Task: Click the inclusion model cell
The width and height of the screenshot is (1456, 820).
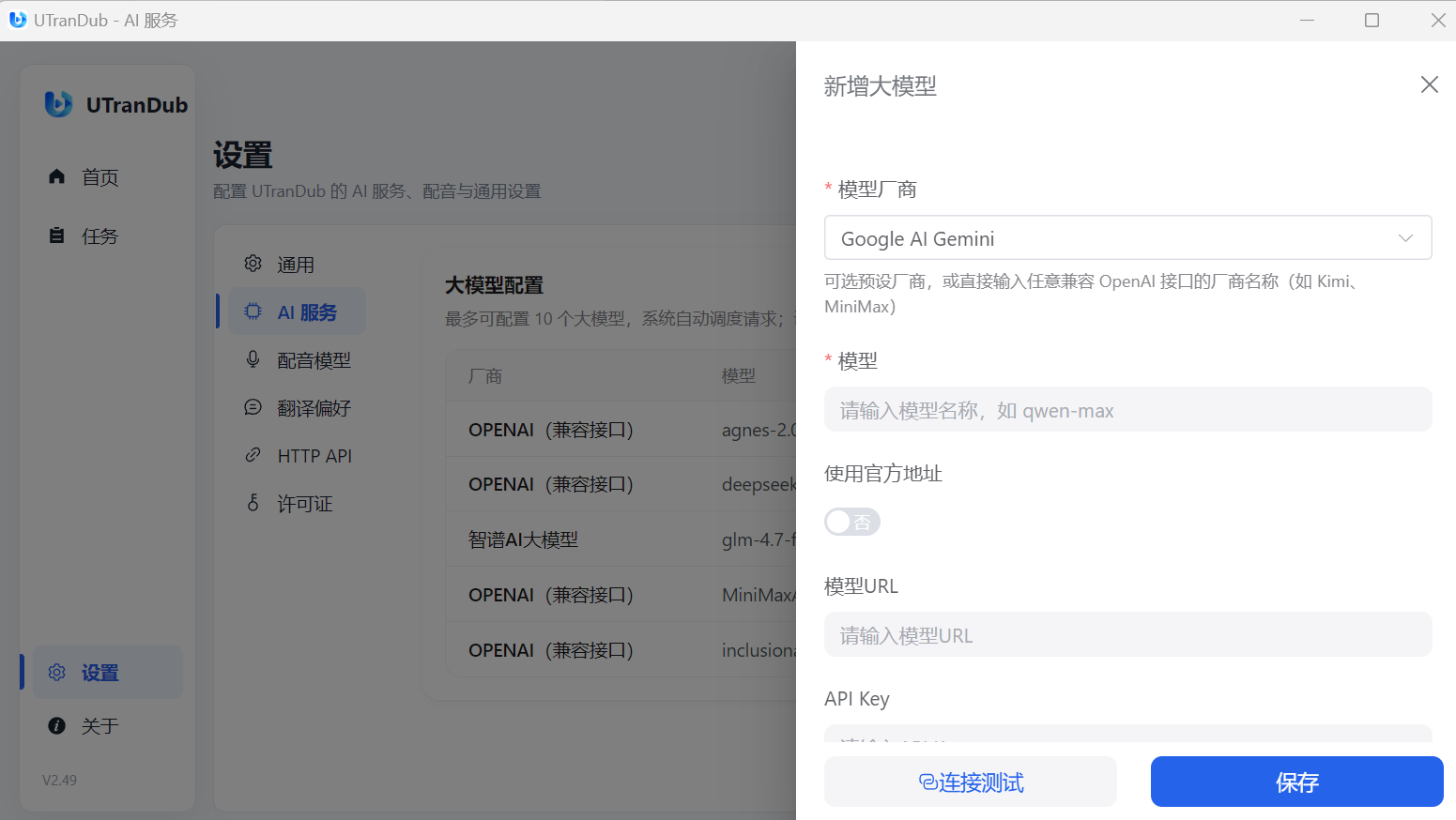Action: pos(759,650)
